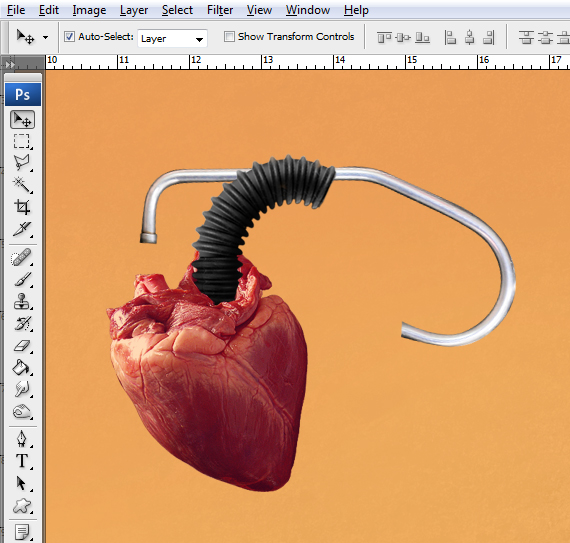Screen dimensions: 570x543
Task: Open the tool preset picker arrow
Action: coord(45,37)
